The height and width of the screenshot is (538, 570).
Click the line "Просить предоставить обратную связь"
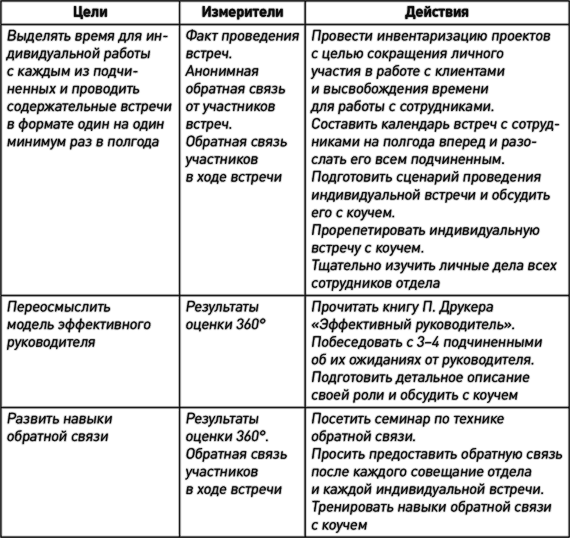[437, 454]
